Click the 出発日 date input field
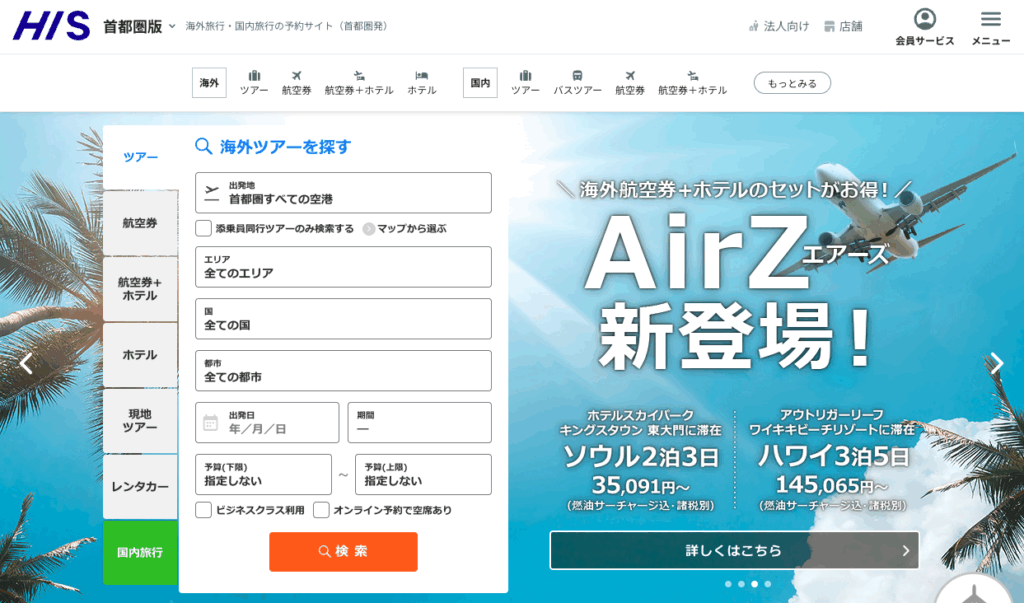Screen dimensions: 1024x603 tap(267, 422)
